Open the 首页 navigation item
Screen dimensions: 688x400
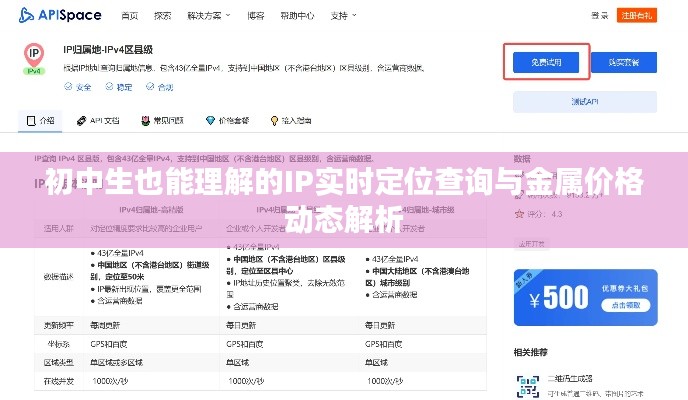(x=129, y=16)
